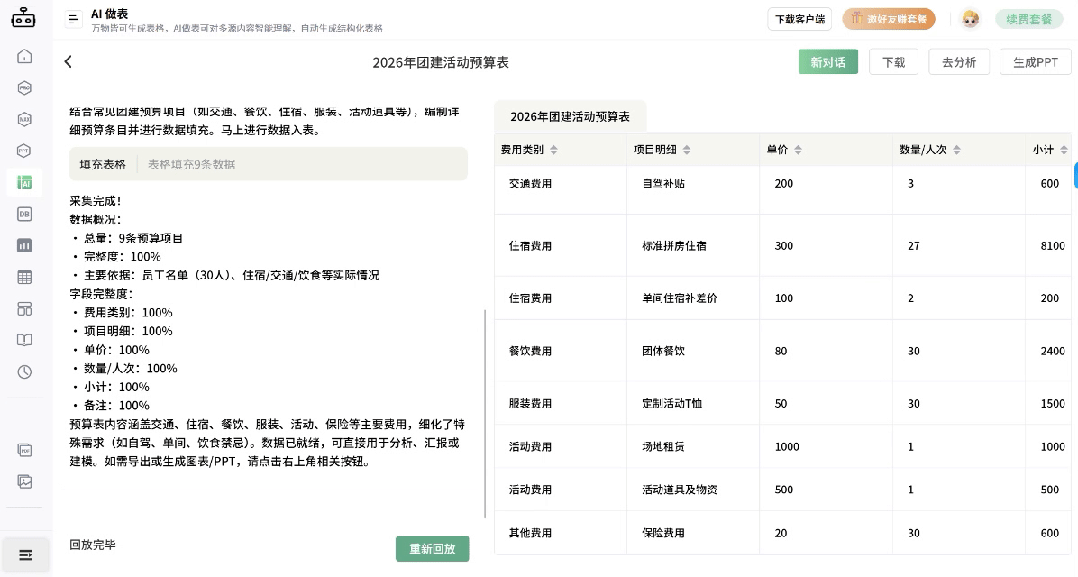Open the bottom hamburger menu in sidebar

tap(24, 554)
